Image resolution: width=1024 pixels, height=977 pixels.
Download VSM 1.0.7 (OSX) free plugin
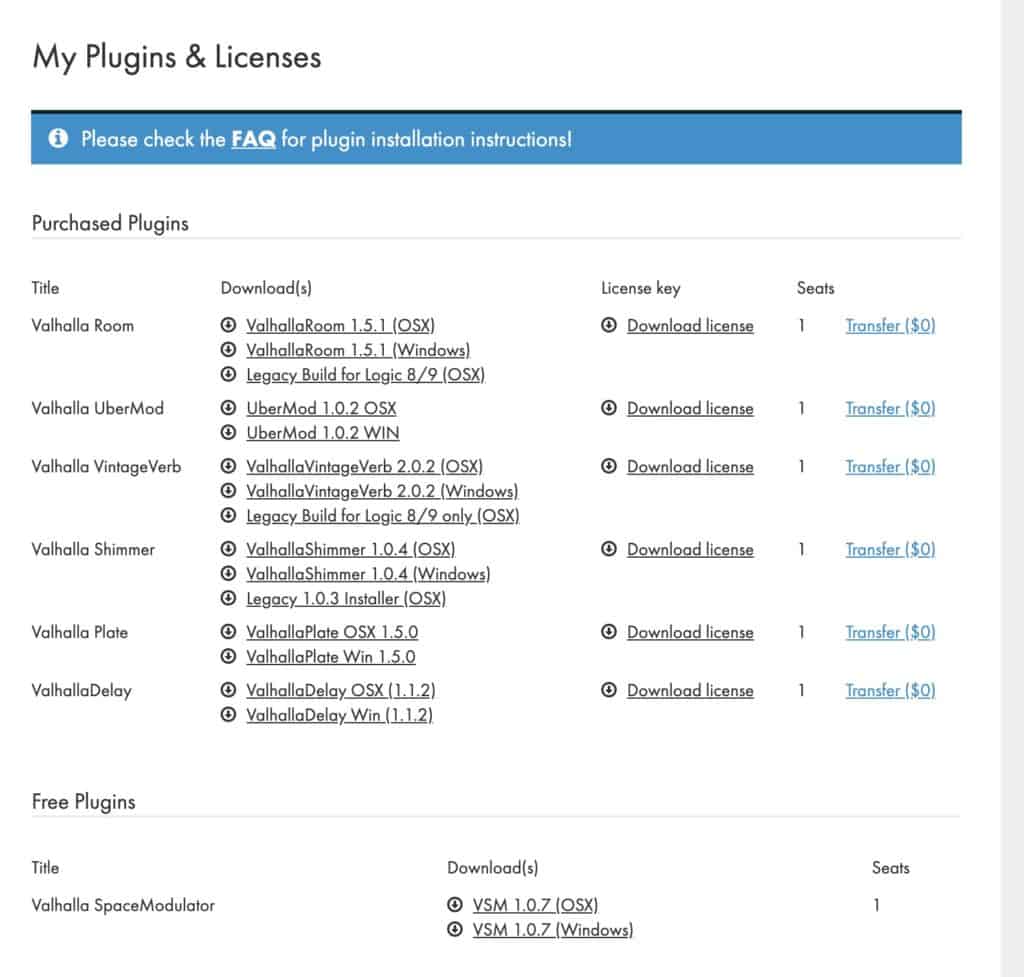click(x=536, y=905)
